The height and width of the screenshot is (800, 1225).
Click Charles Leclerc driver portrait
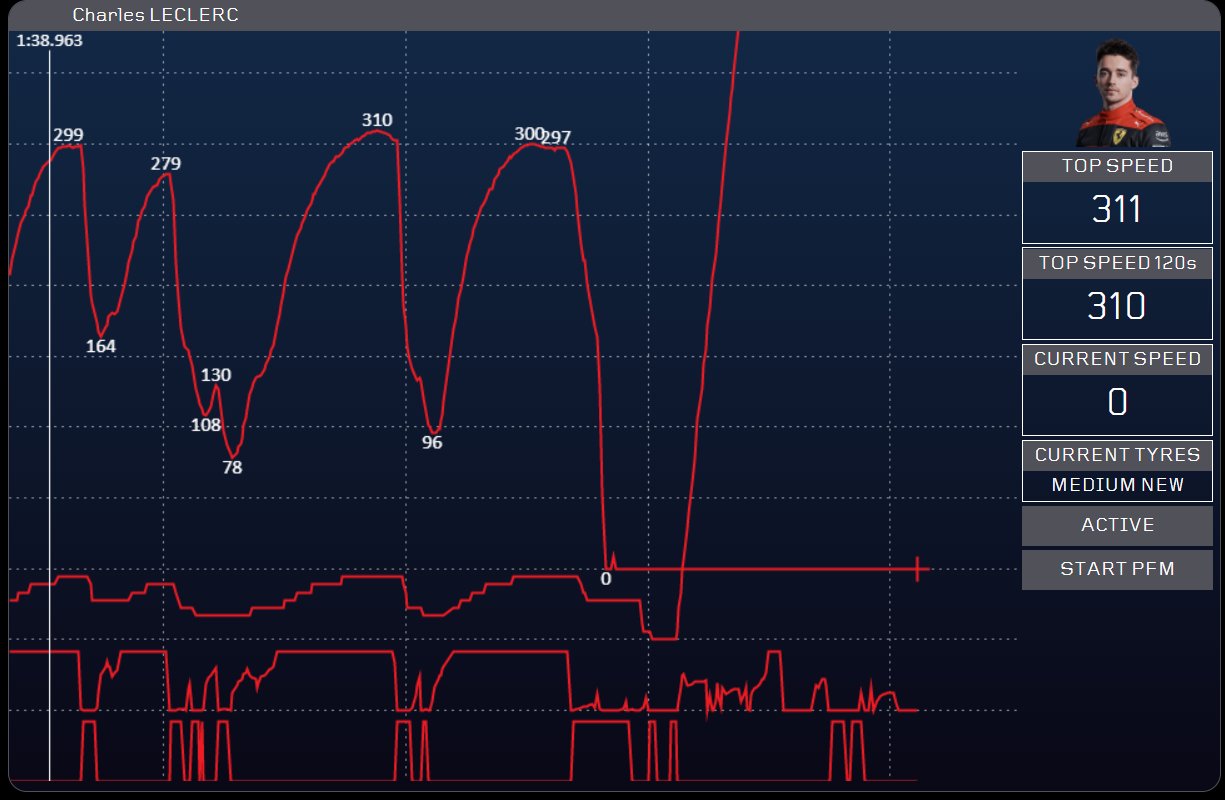tap(1122, 93)
